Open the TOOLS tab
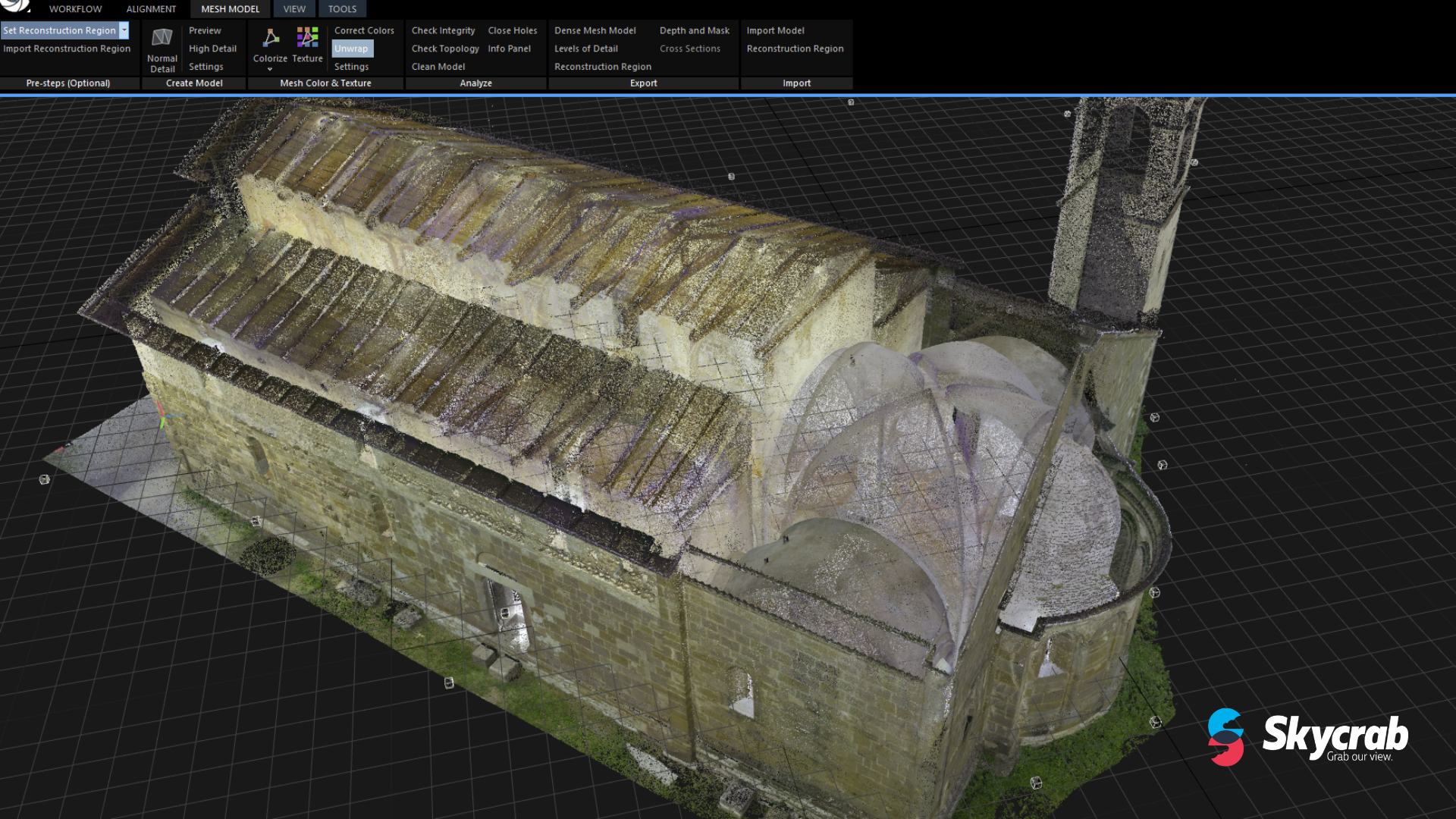The image size is (1456, 819). pos(342,9)
